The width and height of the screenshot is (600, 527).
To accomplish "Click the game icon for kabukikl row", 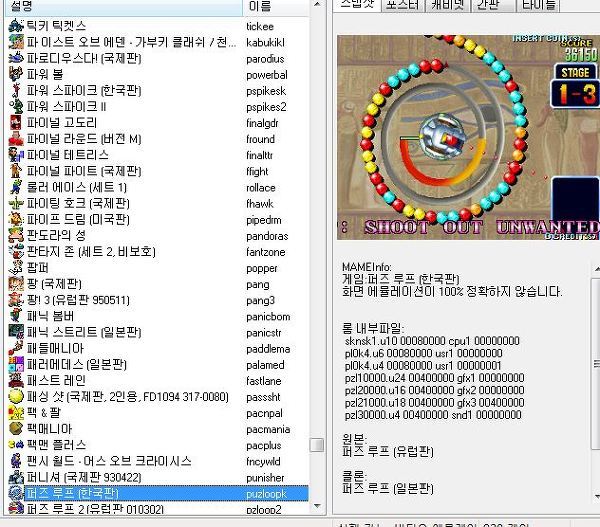I will (x=16, y=42).
